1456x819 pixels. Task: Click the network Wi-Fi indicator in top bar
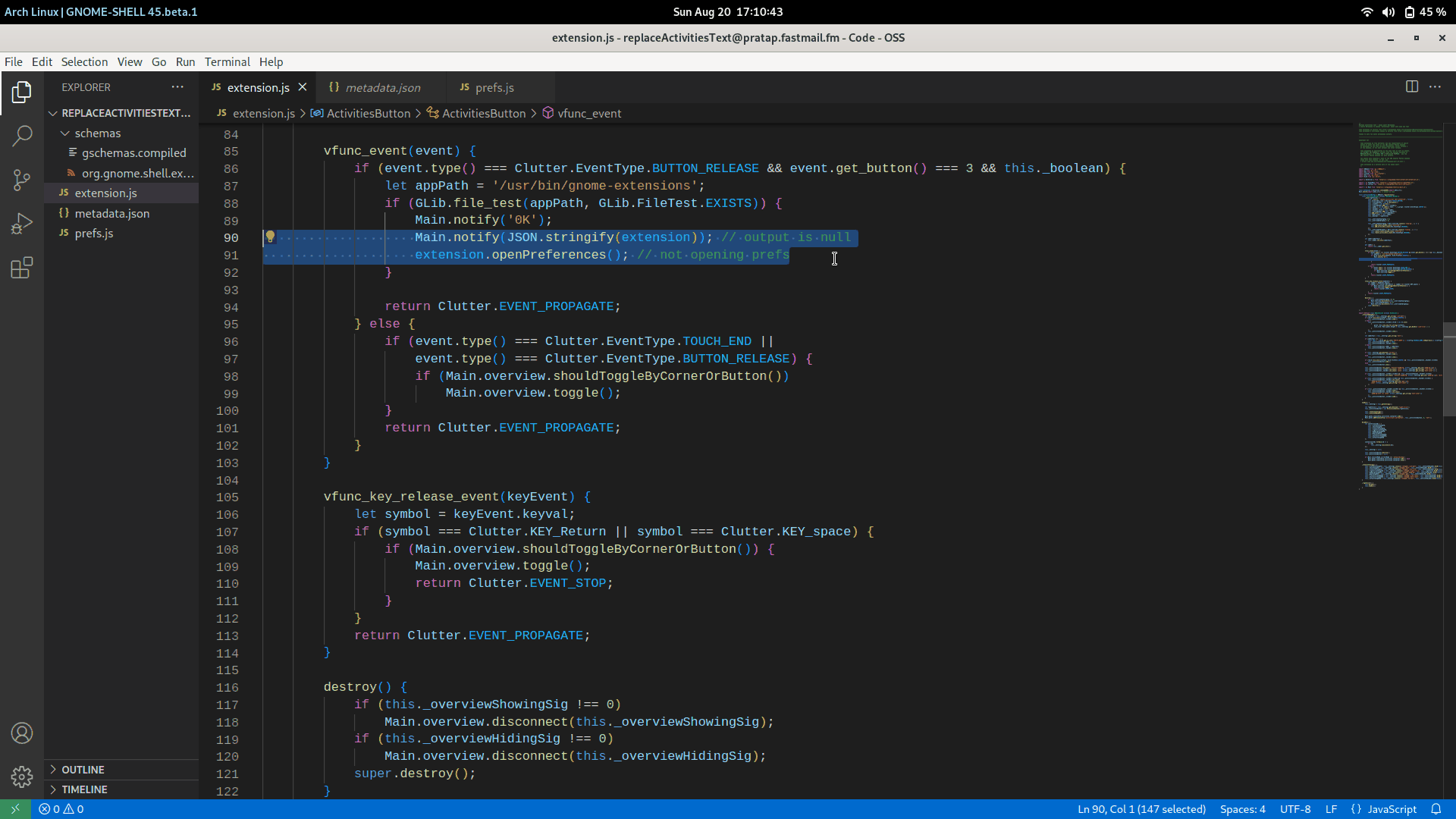pyautogui.click(x=1367, y=12)
